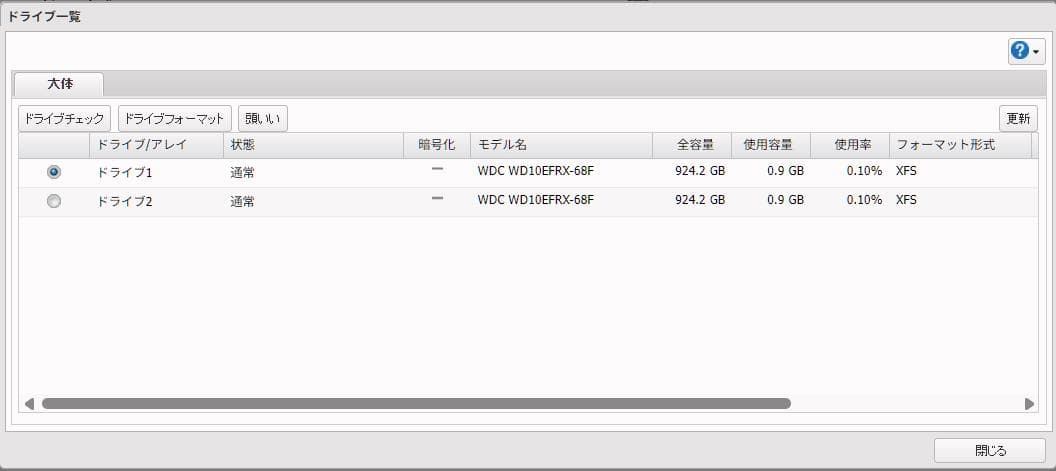The width and height of the screenshot is (1056, 471).
Task: Click the 頭いい button
Action: (262, 119)
